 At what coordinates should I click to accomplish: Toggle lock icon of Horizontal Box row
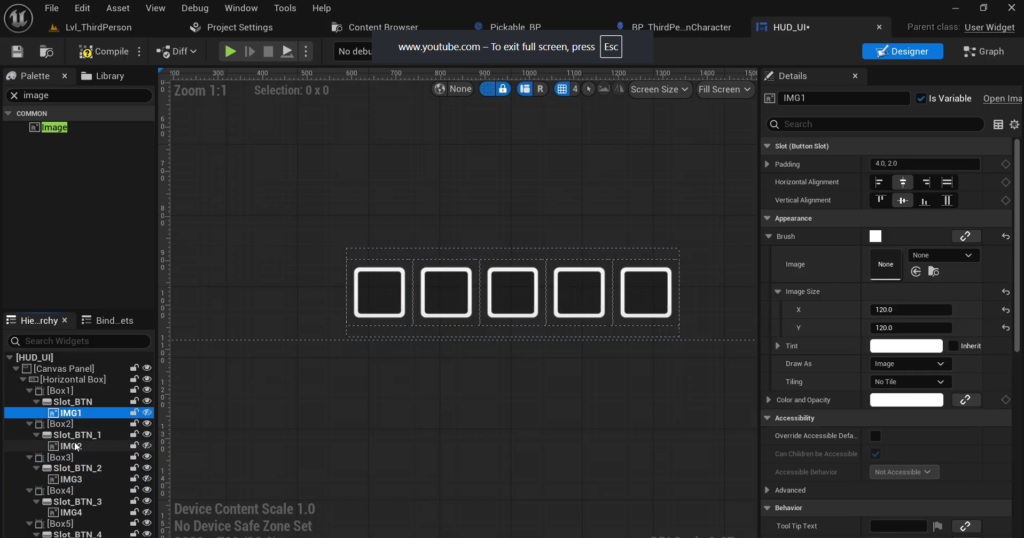(134, 379)
